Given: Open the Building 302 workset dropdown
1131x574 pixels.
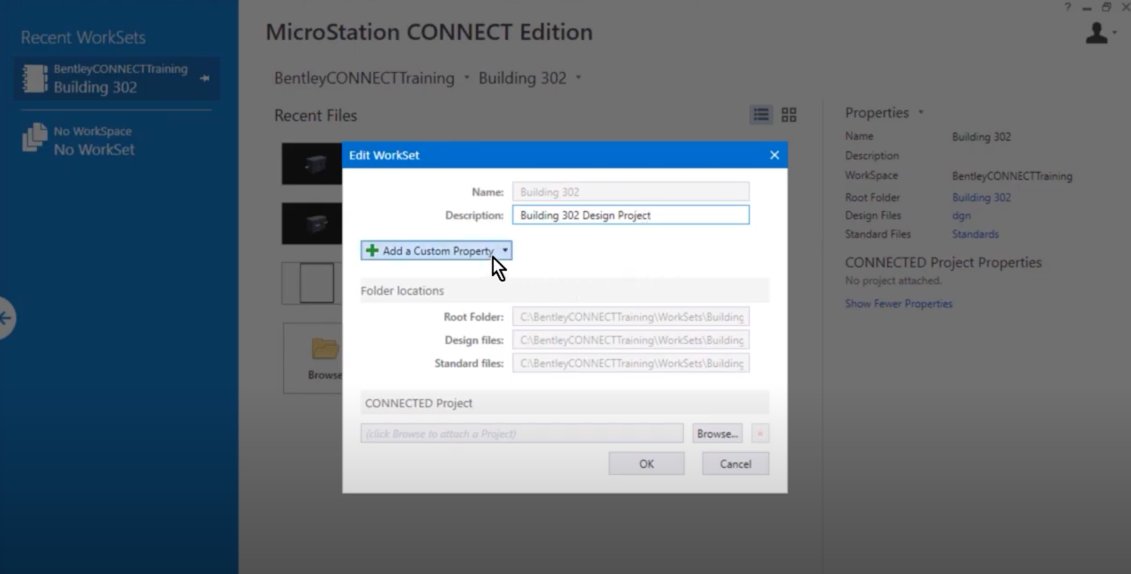Looking at the screenshot, I should (578, 77).
